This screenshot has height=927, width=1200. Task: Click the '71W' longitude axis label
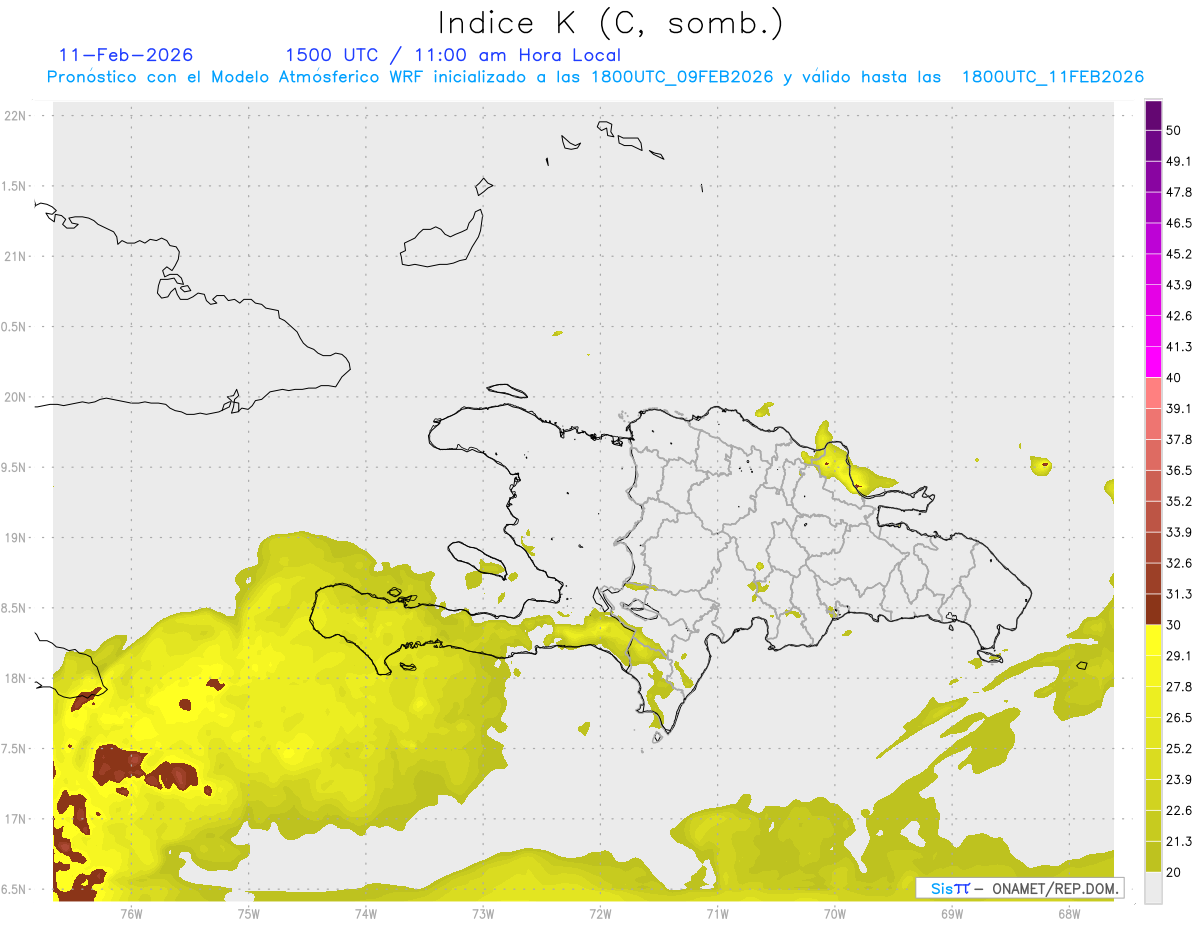click(717, 914)
